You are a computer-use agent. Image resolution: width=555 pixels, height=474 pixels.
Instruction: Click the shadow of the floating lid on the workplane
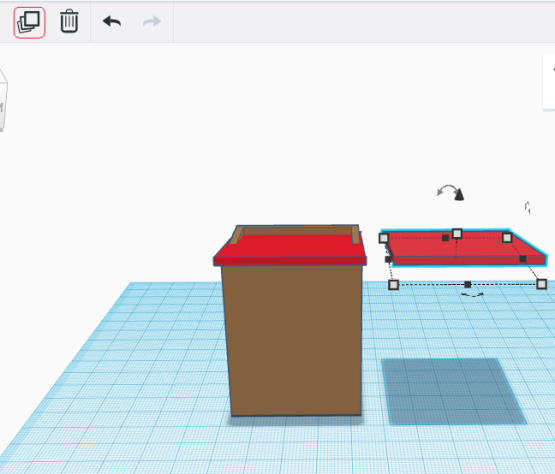(454, 391)
